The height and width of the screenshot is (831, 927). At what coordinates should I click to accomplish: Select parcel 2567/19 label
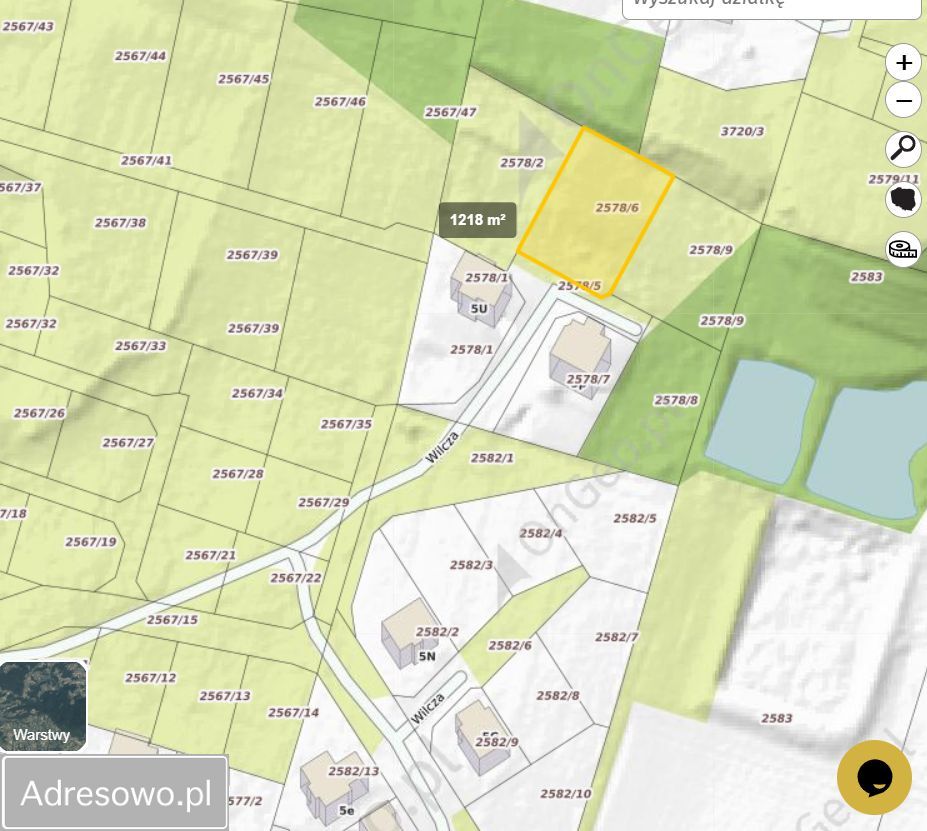click(90, 542)
